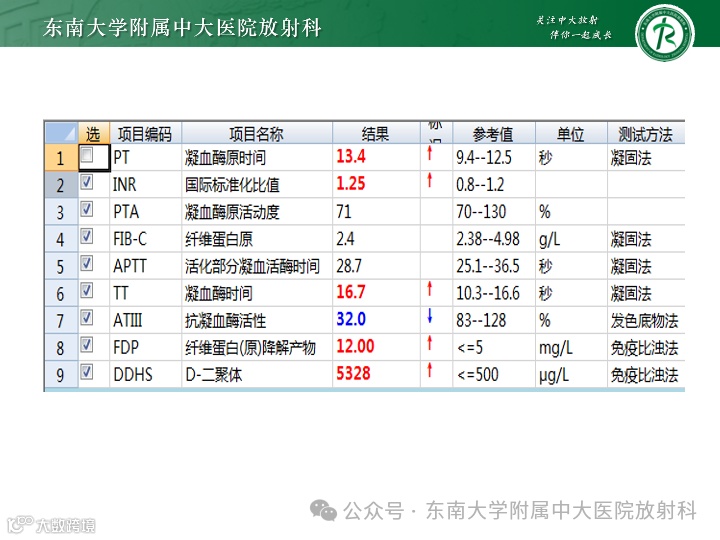Click the D-二聚体 name cell
Viewport: 720px width, 540px height.
coord(257,374)
